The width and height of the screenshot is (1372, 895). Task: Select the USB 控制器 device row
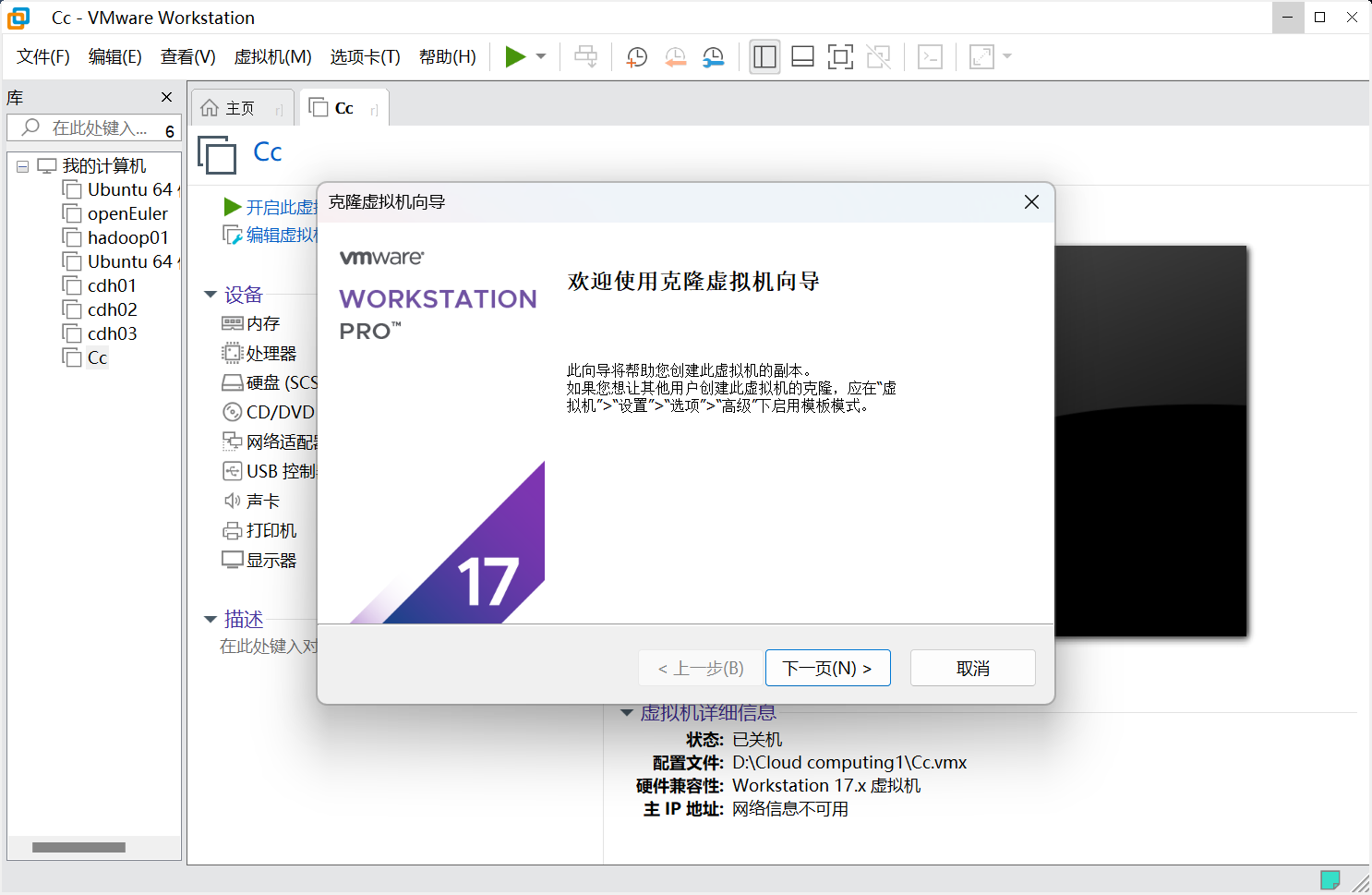pyautogui.click(x=269, y=471)
